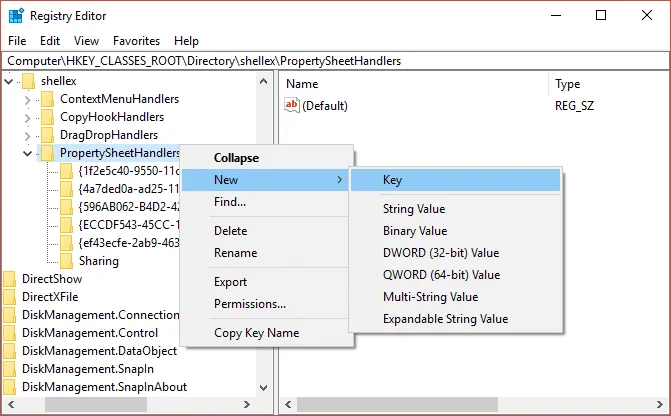
Task: Click the {ECCDF543-45CC key folder icon
Action: pyautogui.click(x=66, y=225)
